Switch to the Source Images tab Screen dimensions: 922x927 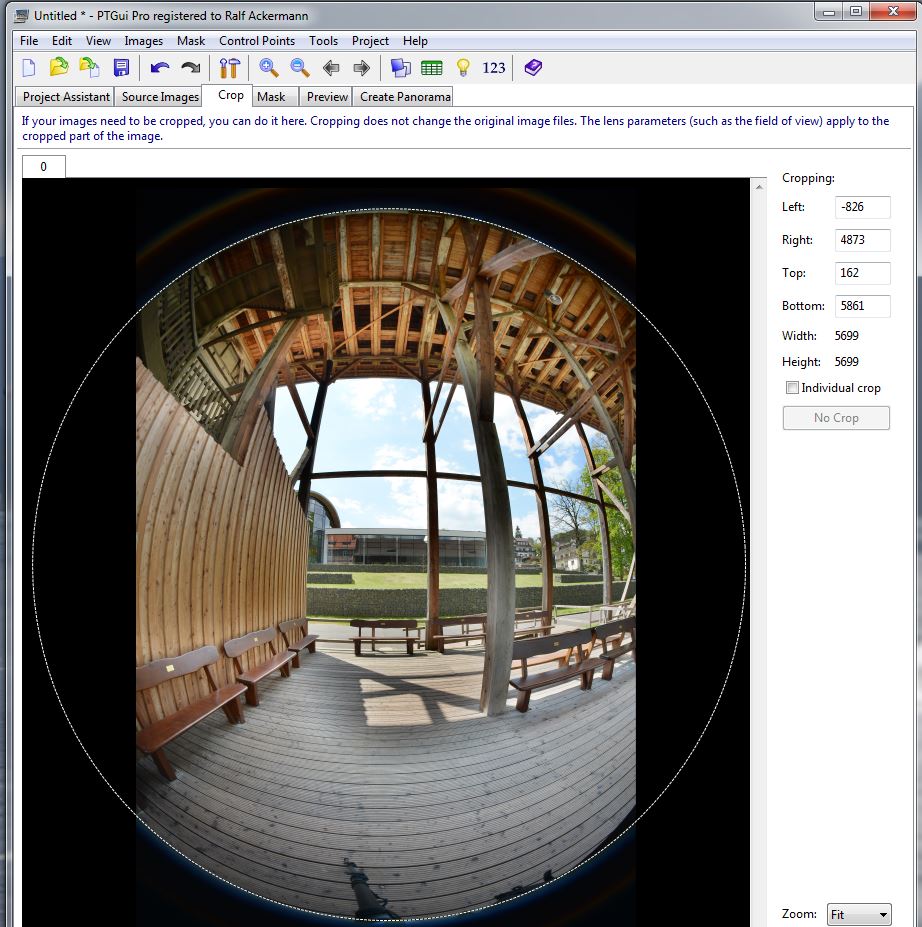(160, 97)
